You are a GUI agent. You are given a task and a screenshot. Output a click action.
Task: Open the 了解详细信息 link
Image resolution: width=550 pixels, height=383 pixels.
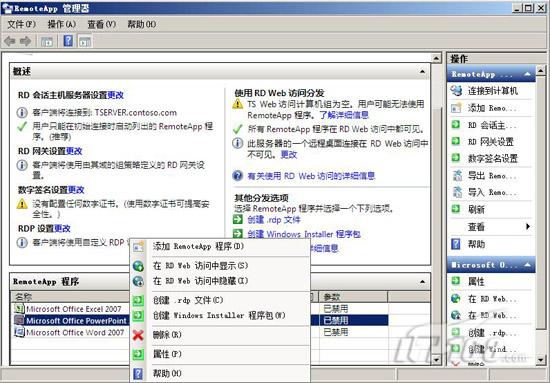[344, 115]
